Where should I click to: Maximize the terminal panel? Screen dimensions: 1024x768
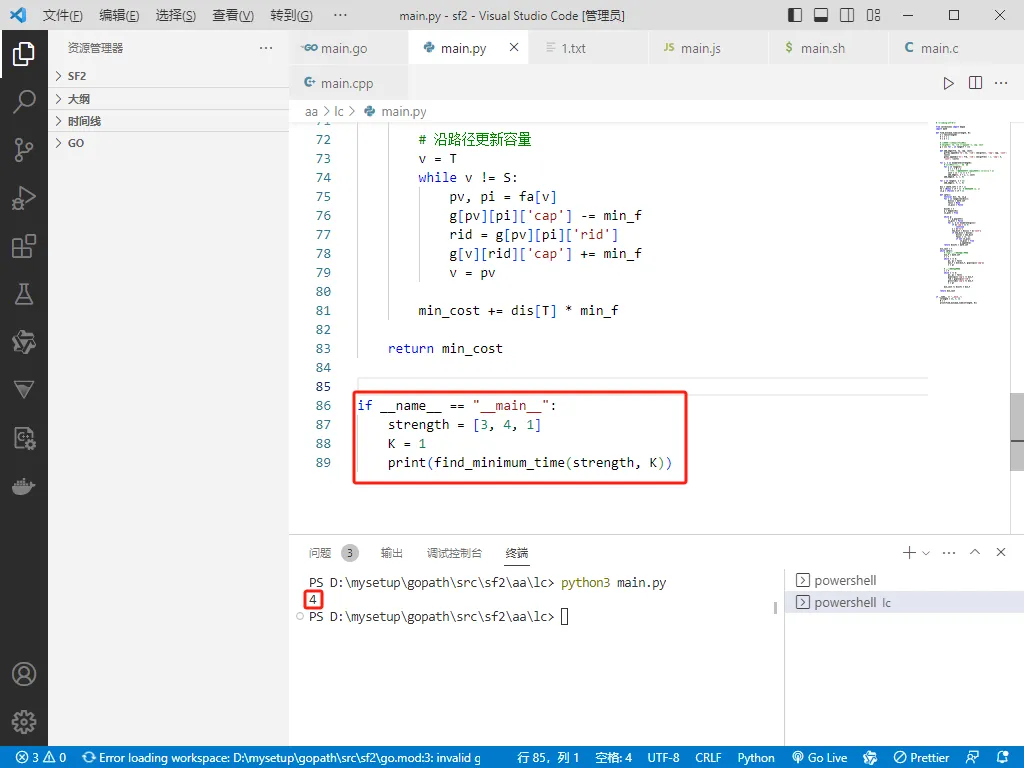click(x=975, y=552)
